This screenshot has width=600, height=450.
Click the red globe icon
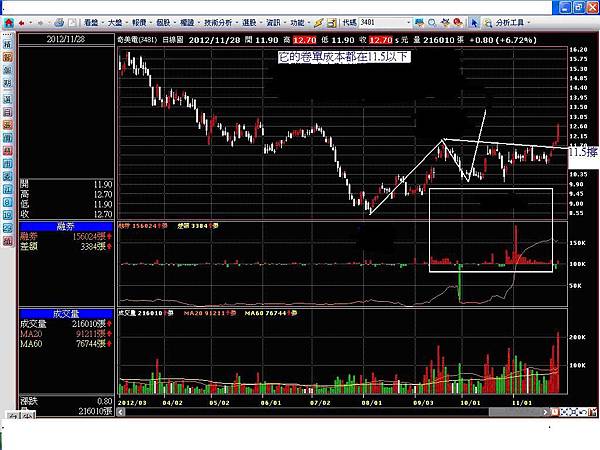(458, 23)
